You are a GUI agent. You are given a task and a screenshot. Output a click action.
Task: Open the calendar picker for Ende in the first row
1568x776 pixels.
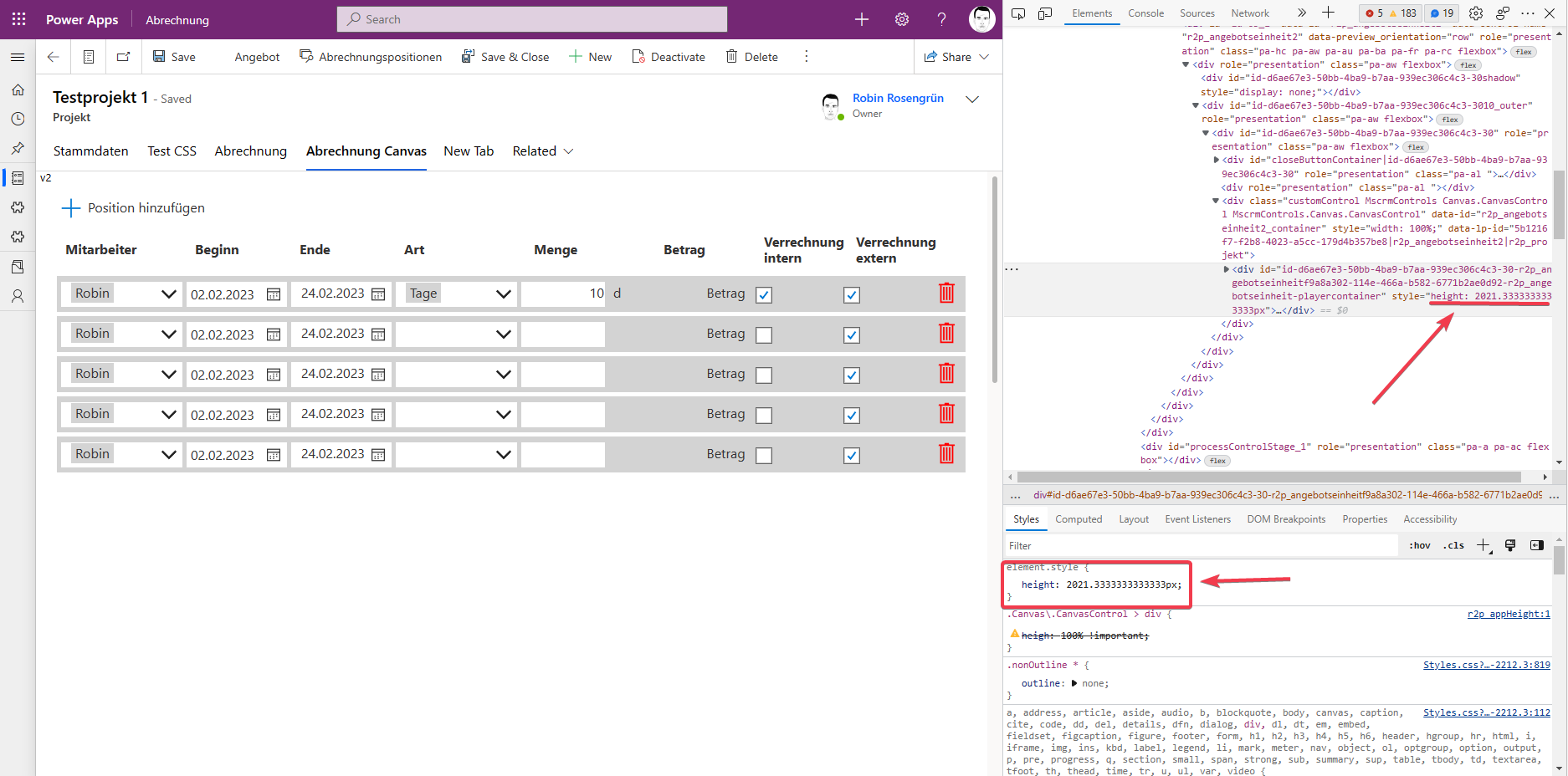378,294
